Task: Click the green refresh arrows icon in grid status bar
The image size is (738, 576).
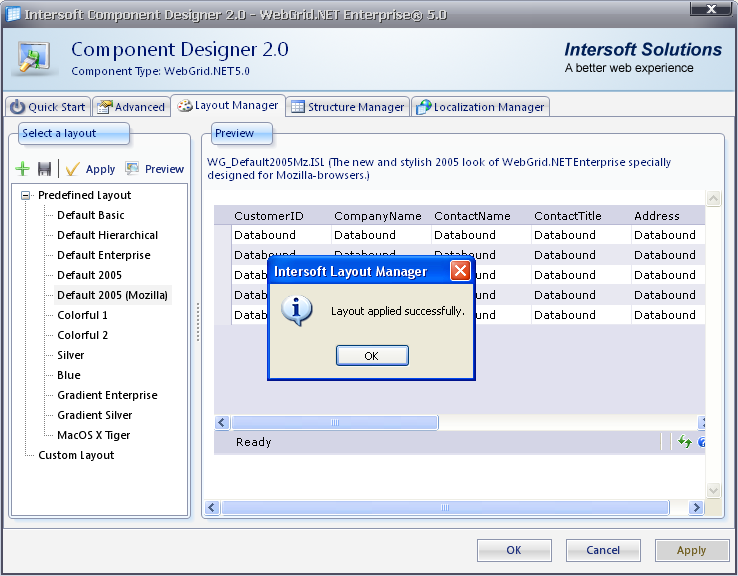Action: [684, 441]
